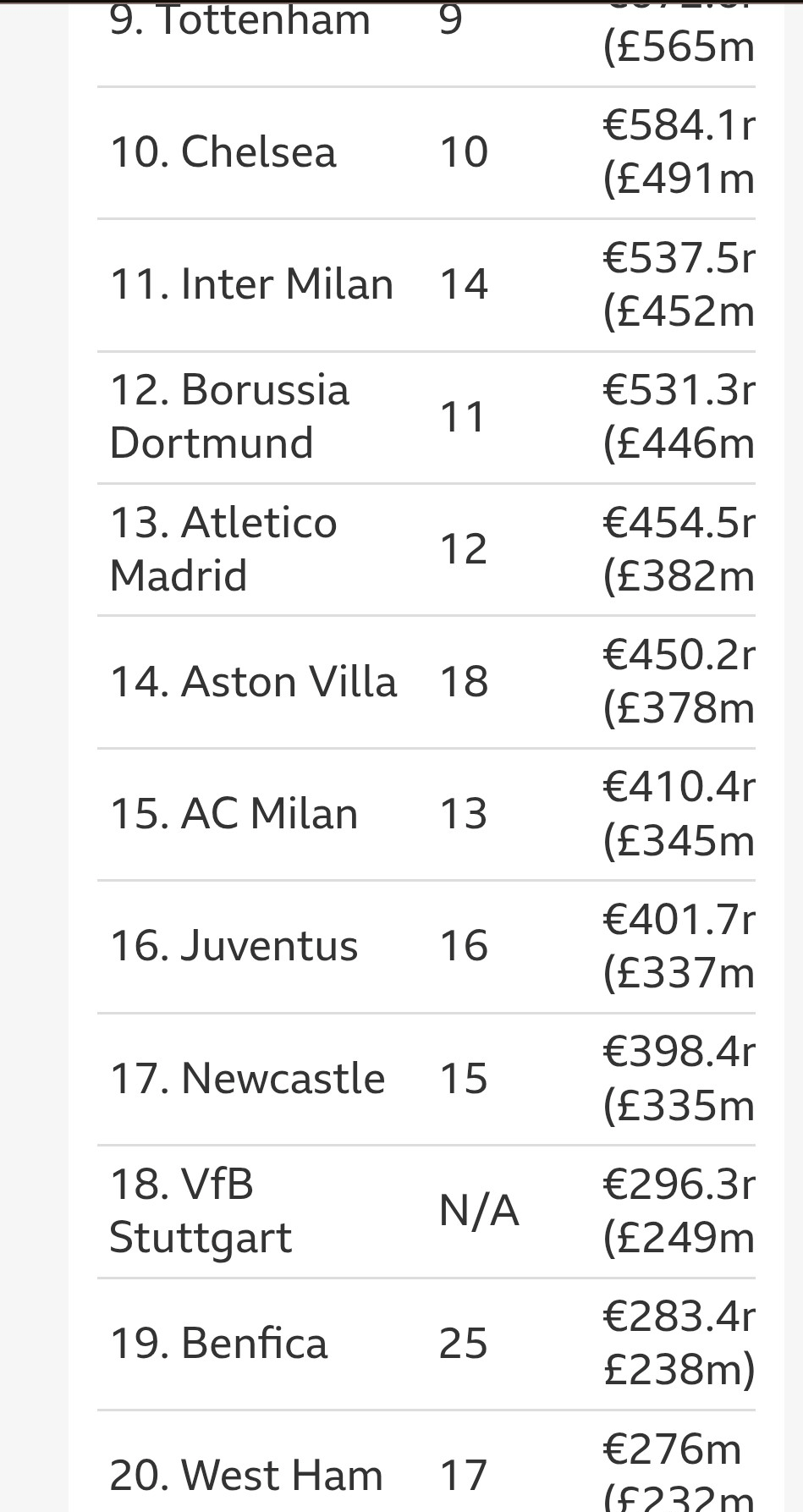Tap the Juventus team name

[234, 946]
